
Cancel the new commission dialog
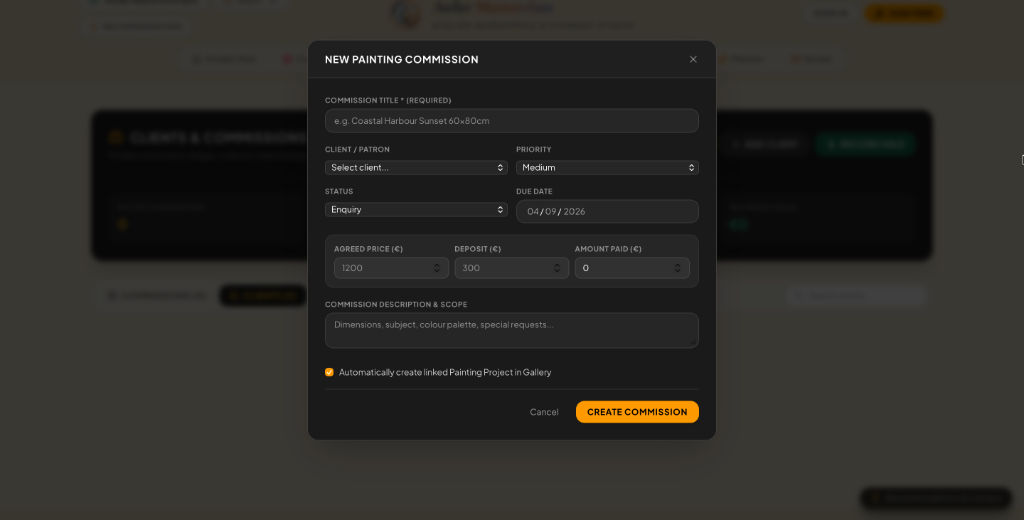pos(544,412)
